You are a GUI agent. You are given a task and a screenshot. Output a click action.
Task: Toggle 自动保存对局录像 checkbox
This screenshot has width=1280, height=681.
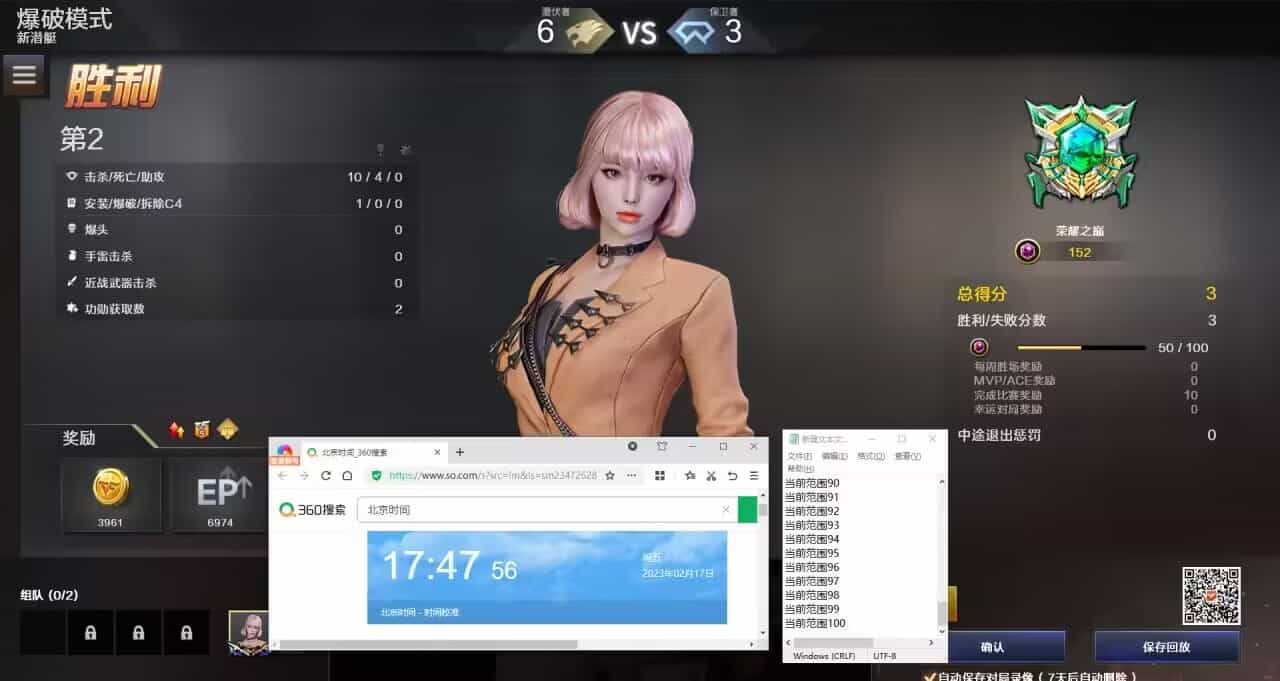928,676
